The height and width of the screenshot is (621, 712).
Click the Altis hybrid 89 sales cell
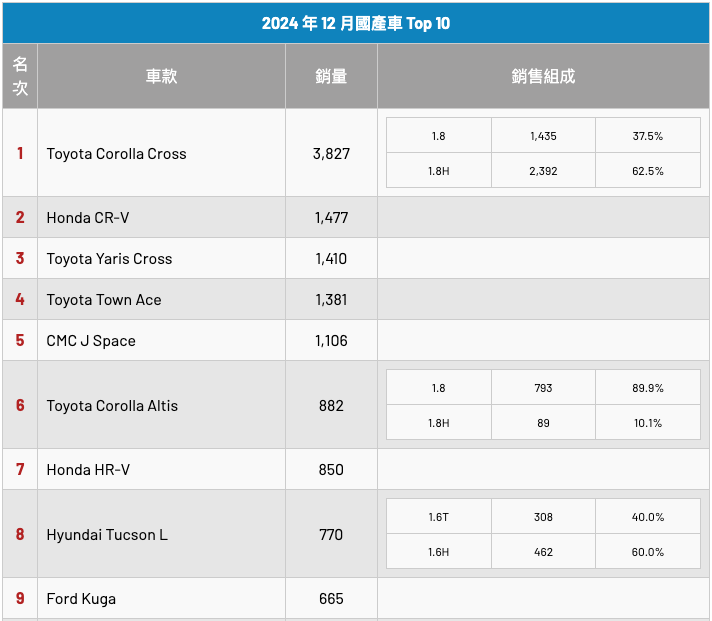pyautogui.click(x=543, y=423)
